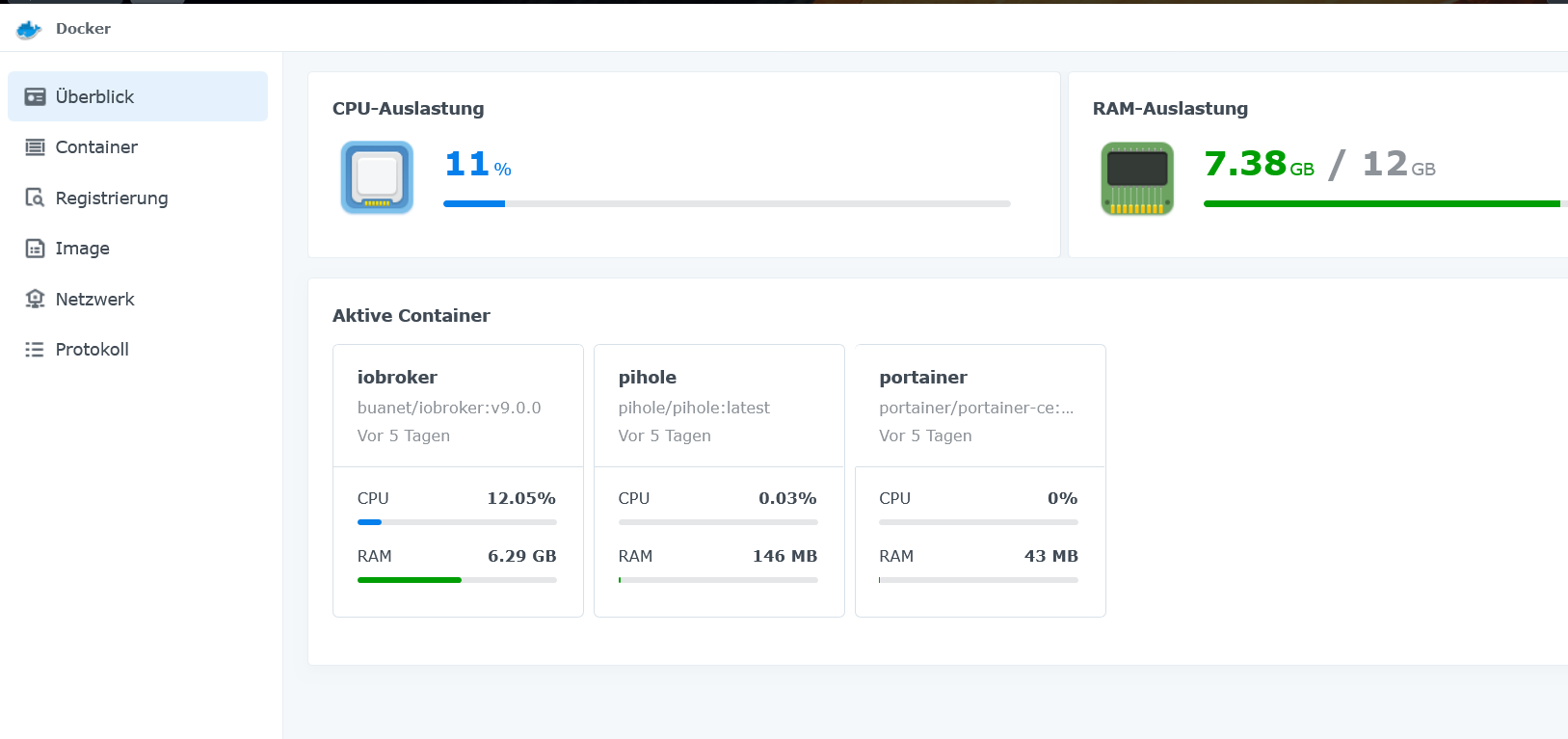The height and width of the screenshot is (739, 1568).
Task: Click the pihole RAM usage bar
Action: 718,580
